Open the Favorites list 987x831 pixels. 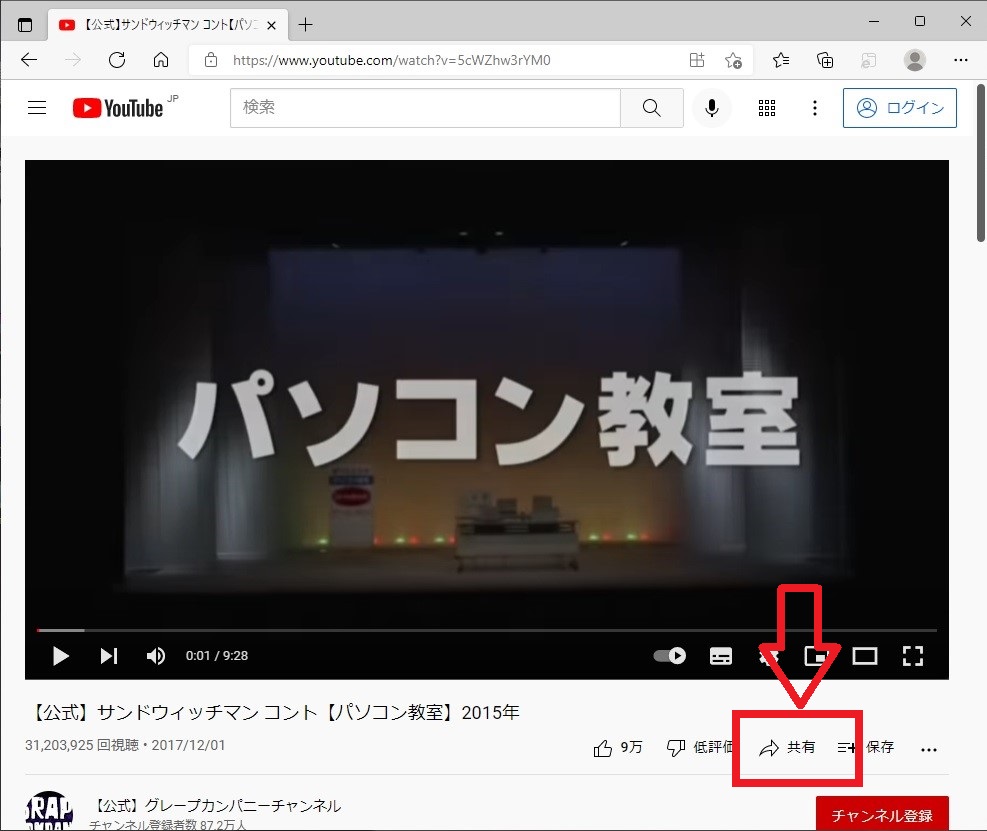(x=781, y=60)
